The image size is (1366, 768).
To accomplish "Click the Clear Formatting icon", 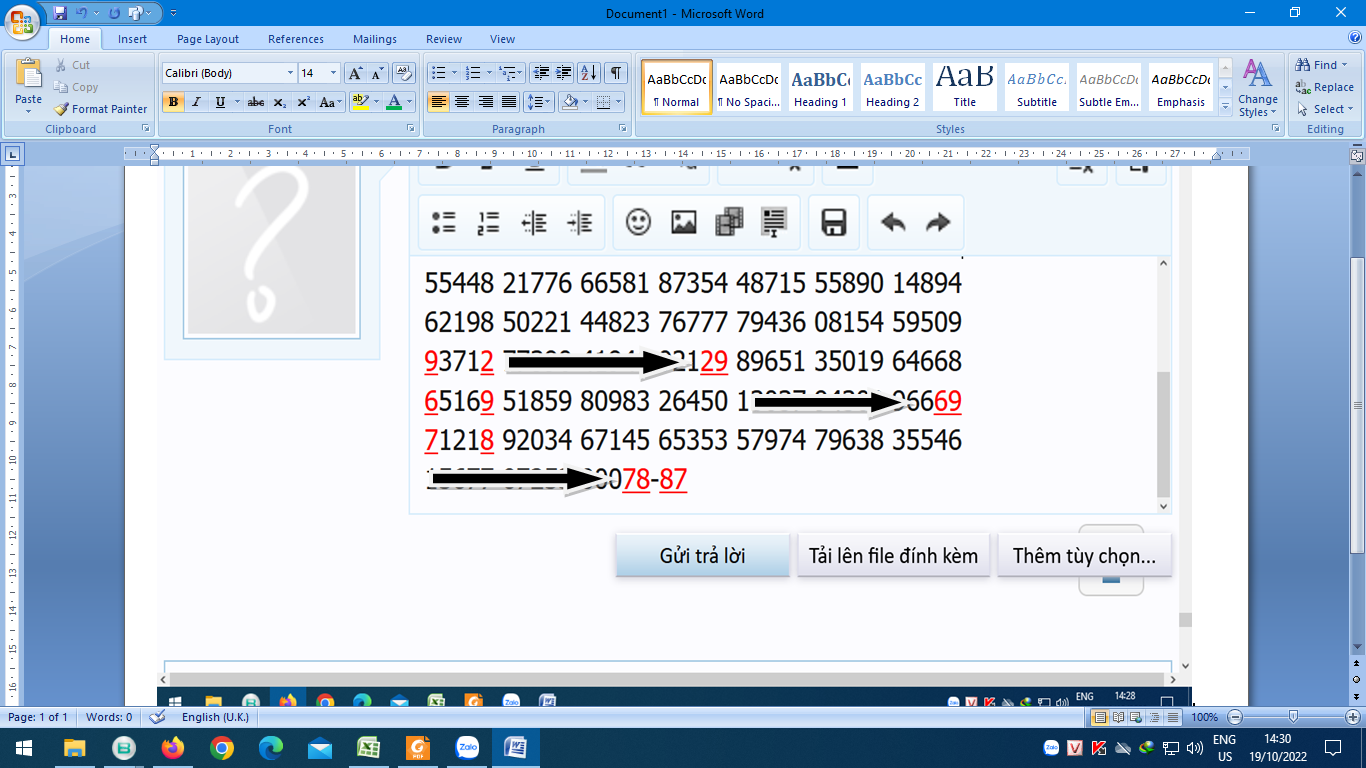I will pyautogui.click(x=404, y=73).
